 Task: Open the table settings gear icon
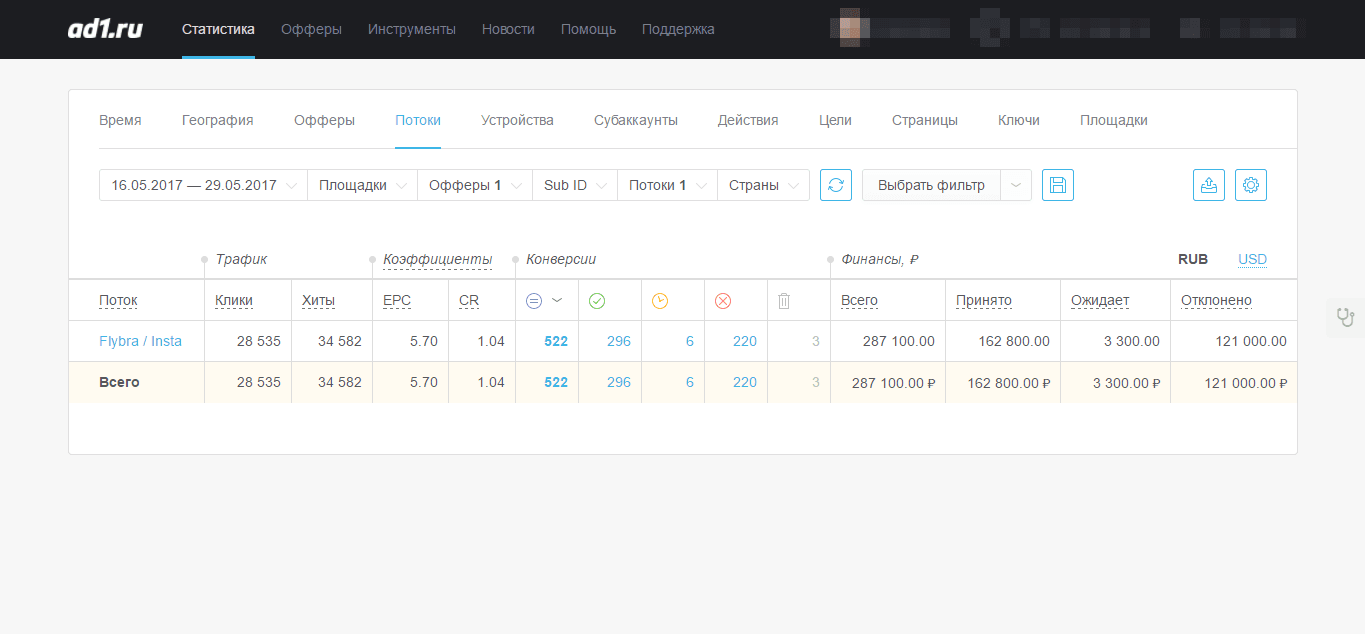[1250, 184]
